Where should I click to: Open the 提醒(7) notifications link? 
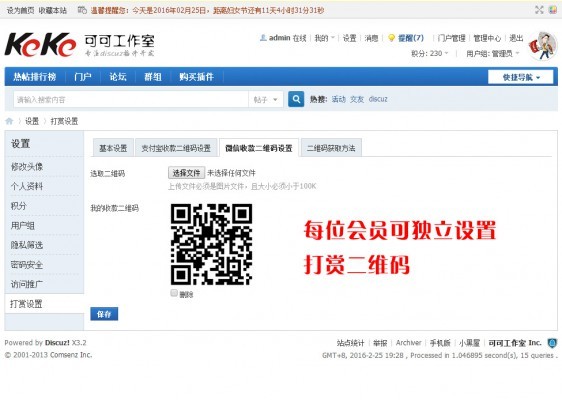tap(411, 38)
